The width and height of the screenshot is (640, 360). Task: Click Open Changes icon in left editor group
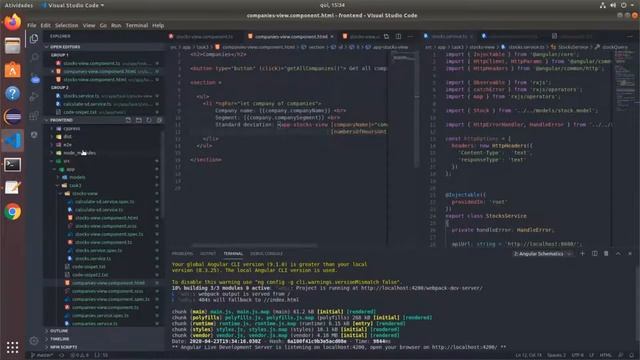[387, 36]
